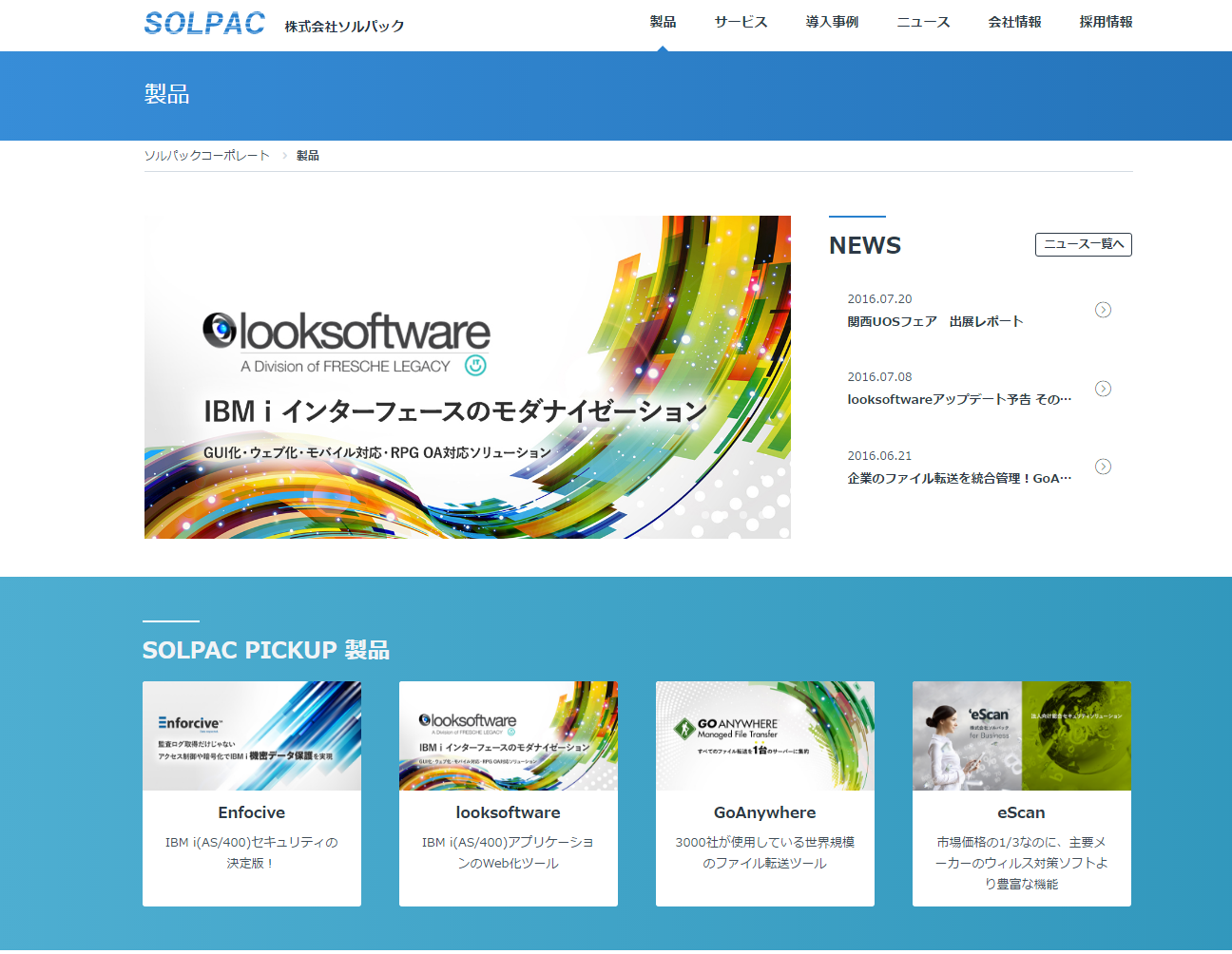
Task: Open the 関西UOSフェア 出展レポート news link
Action: 935,321
